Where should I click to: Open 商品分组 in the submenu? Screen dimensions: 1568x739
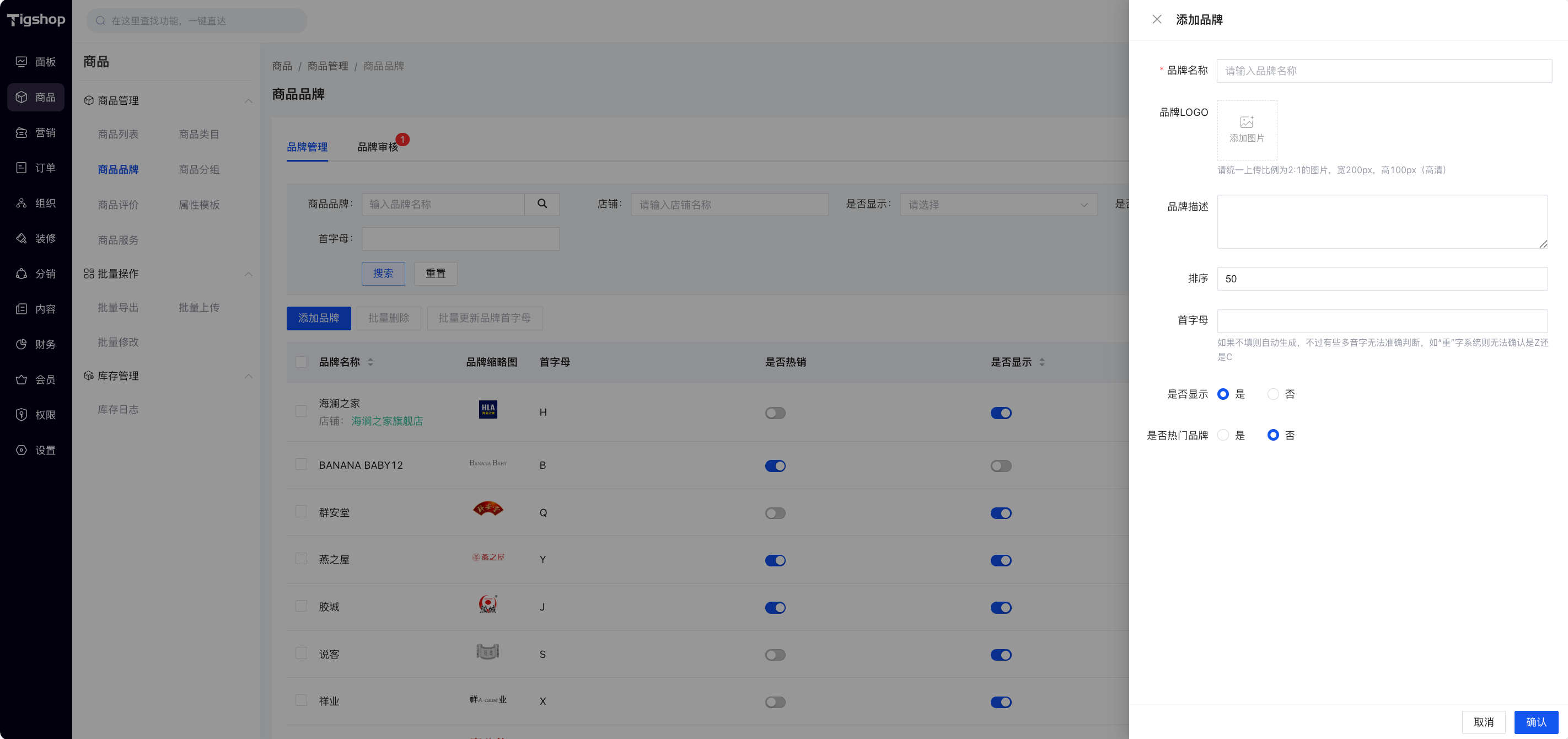pos(199,169)
